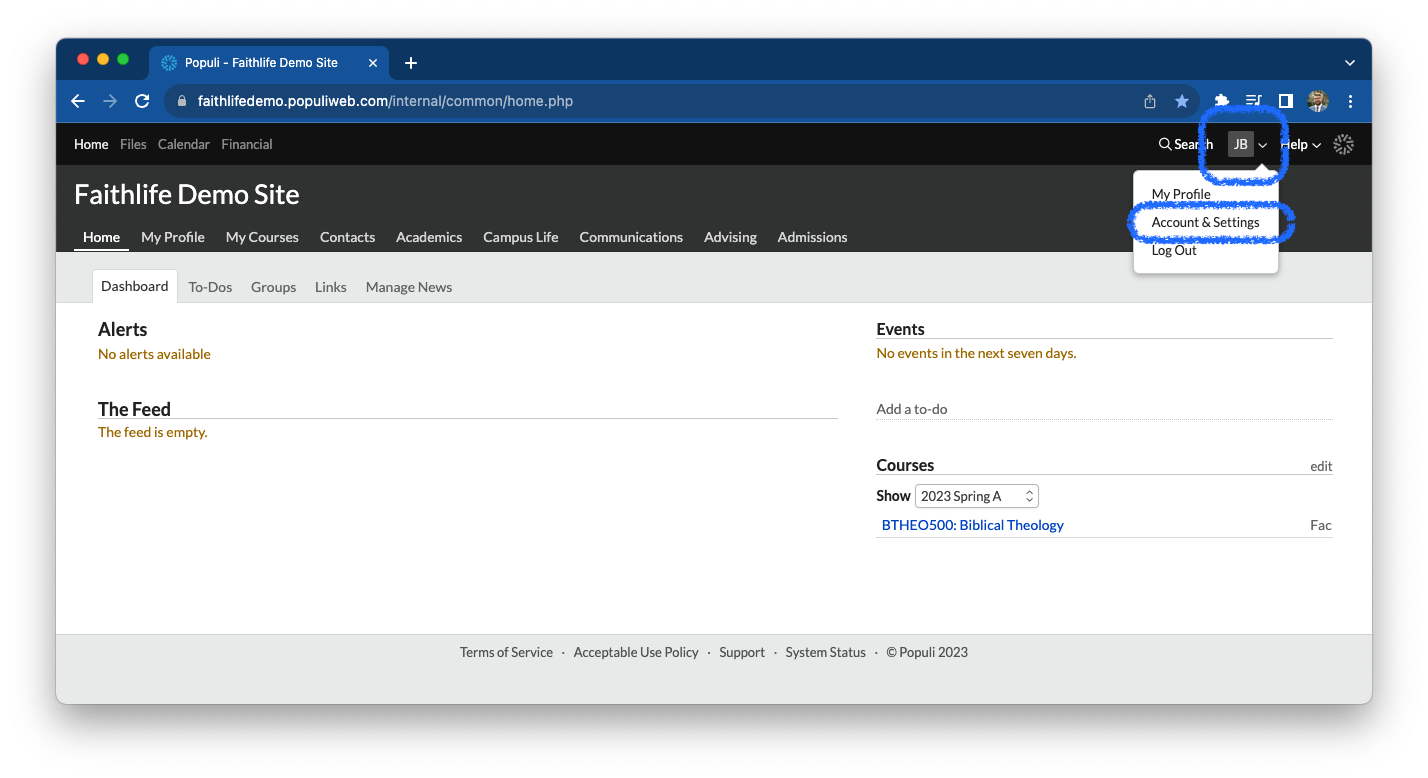The width and height of the screenshot is (1428, 778).
Task: Open the Chrome profile avatar
Action: 1318,101
